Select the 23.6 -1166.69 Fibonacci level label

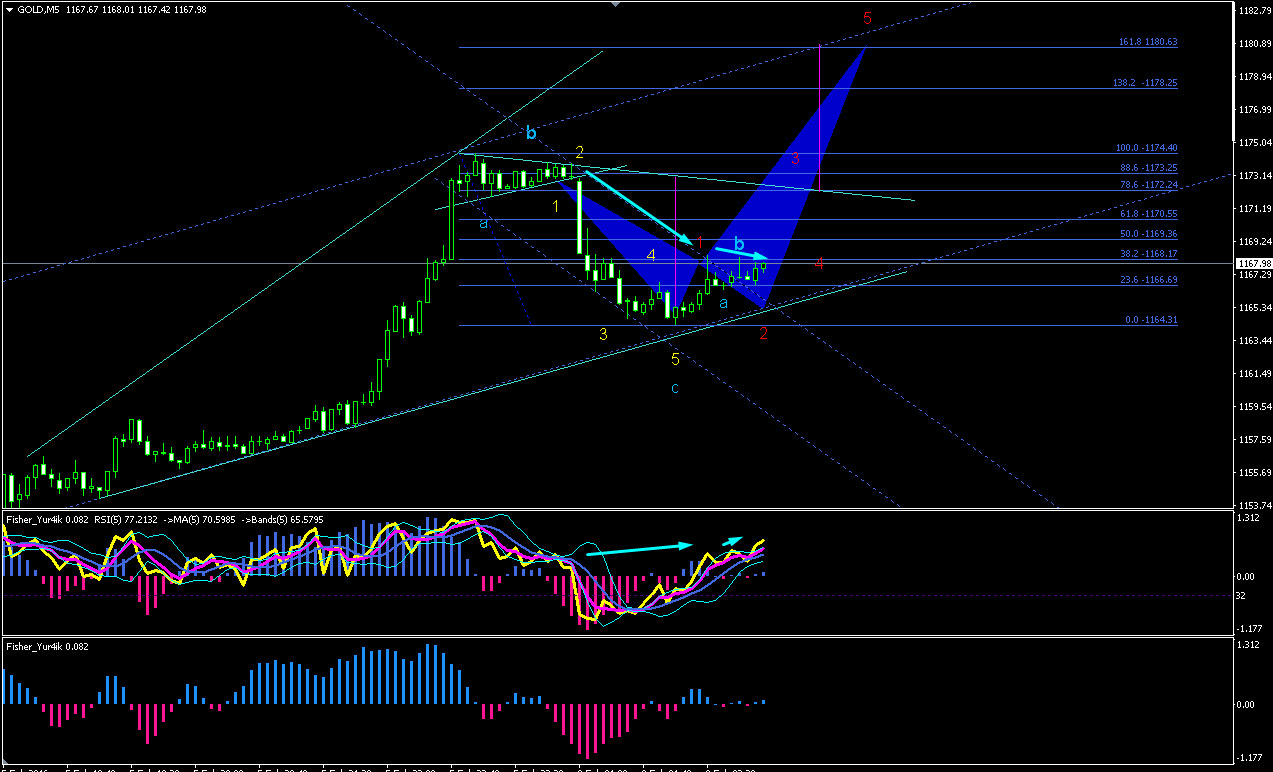[x=1147, y=280]
